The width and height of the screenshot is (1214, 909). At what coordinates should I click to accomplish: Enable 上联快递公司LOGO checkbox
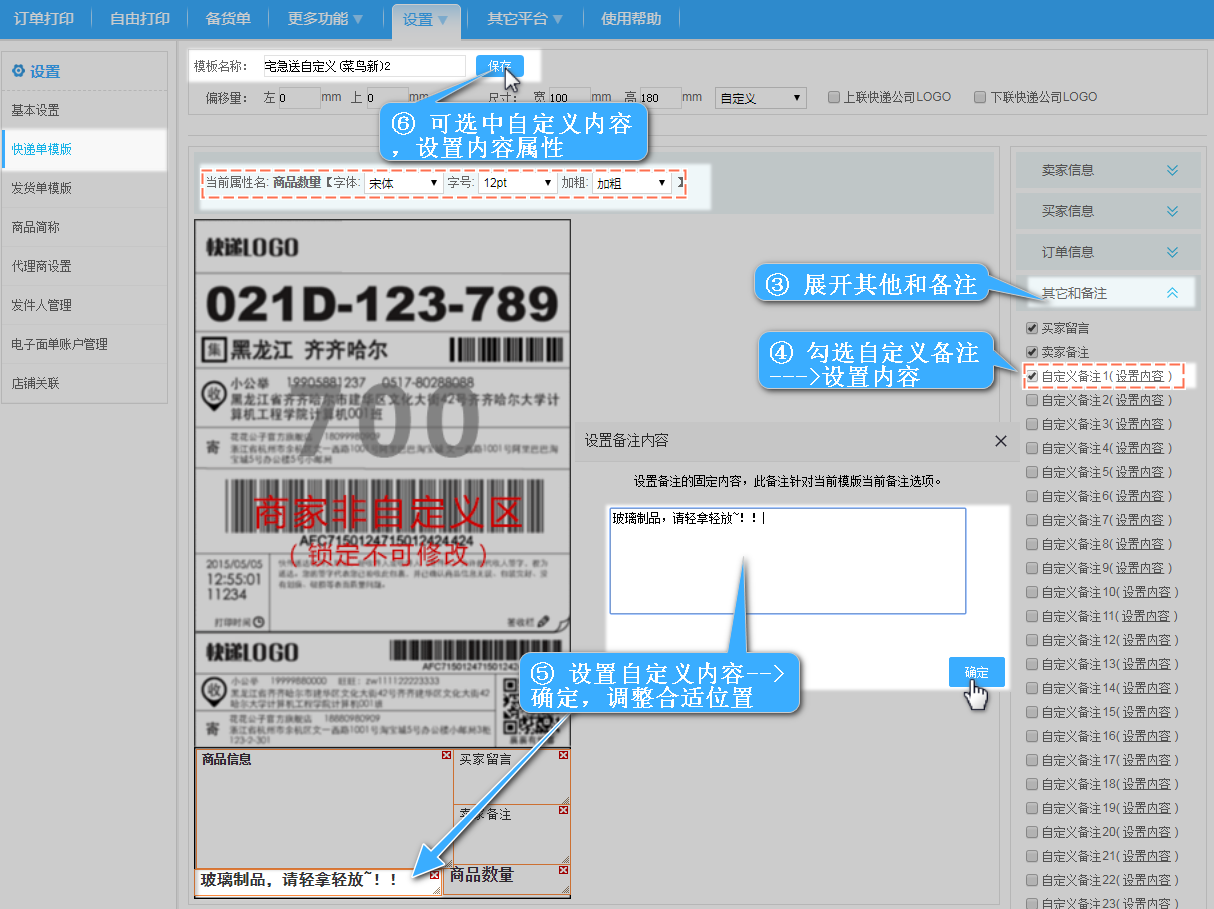point(834,97)
